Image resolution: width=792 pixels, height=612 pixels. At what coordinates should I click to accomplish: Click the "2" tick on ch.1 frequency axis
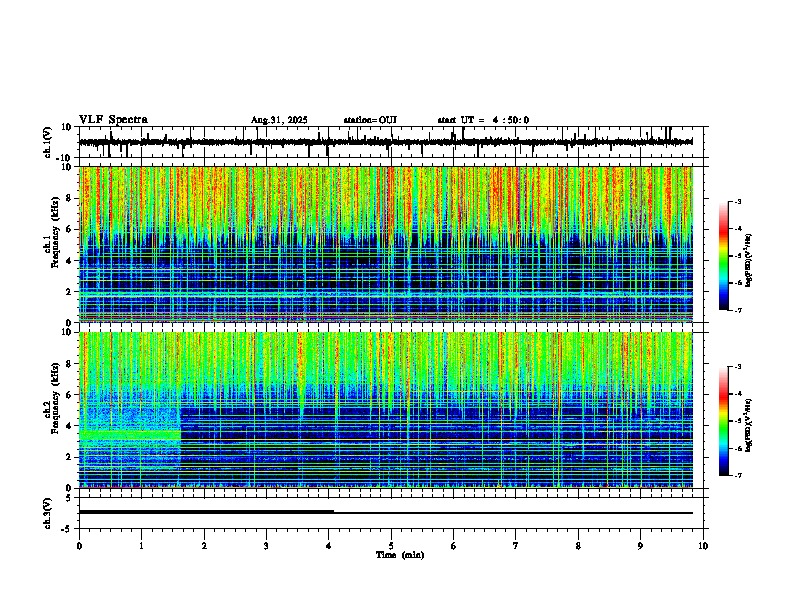[69, 292]
